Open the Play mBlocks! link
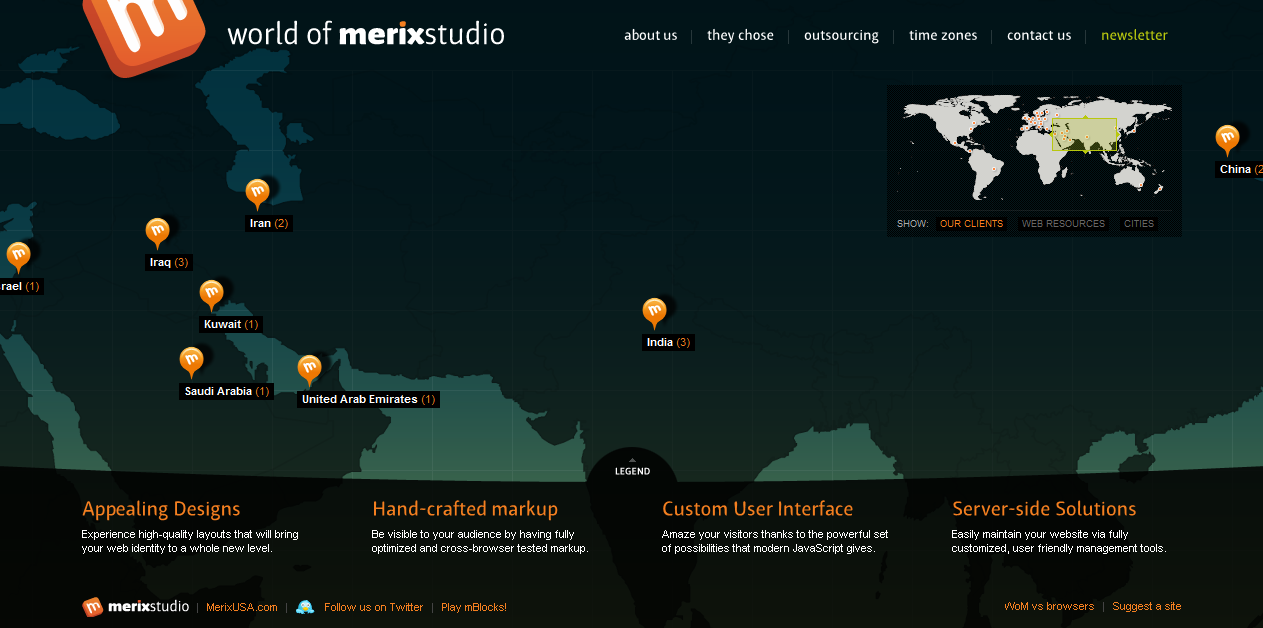This screenshot has height=628, width=1263. click(474, 607)
